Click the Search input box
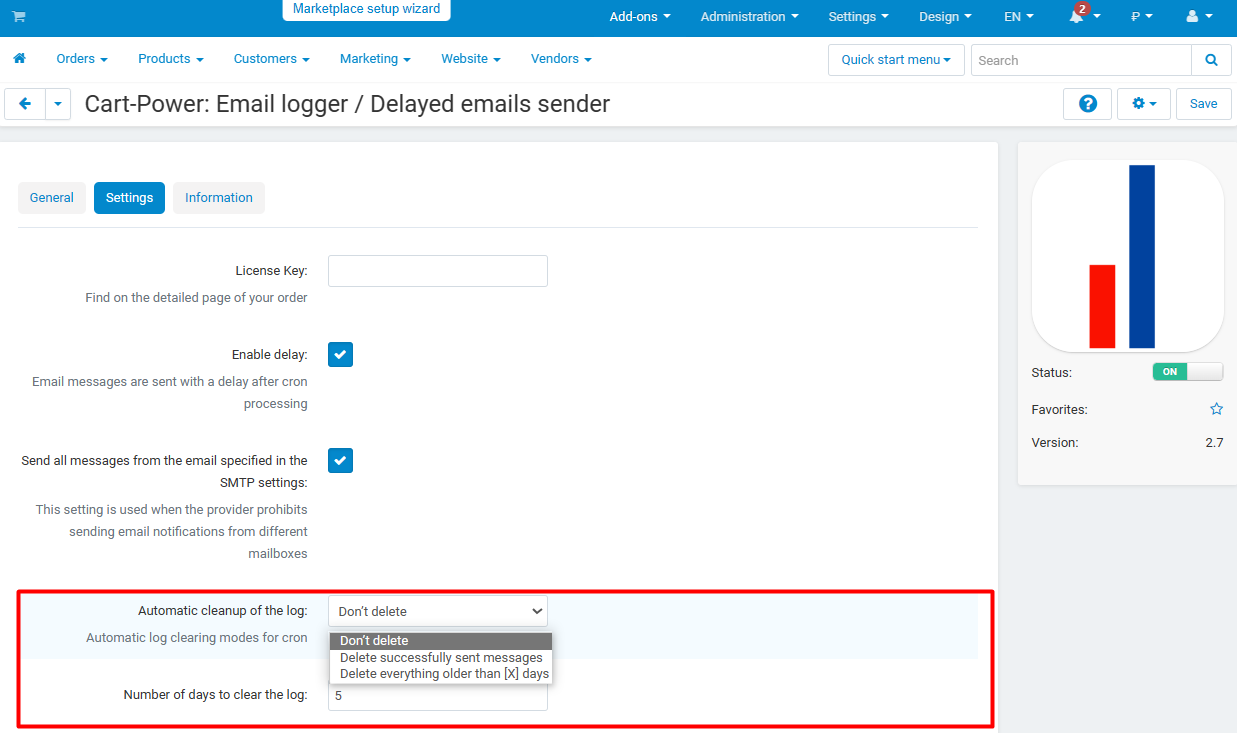Screen dimensions: 1237x733 [x=1081, y=60]
